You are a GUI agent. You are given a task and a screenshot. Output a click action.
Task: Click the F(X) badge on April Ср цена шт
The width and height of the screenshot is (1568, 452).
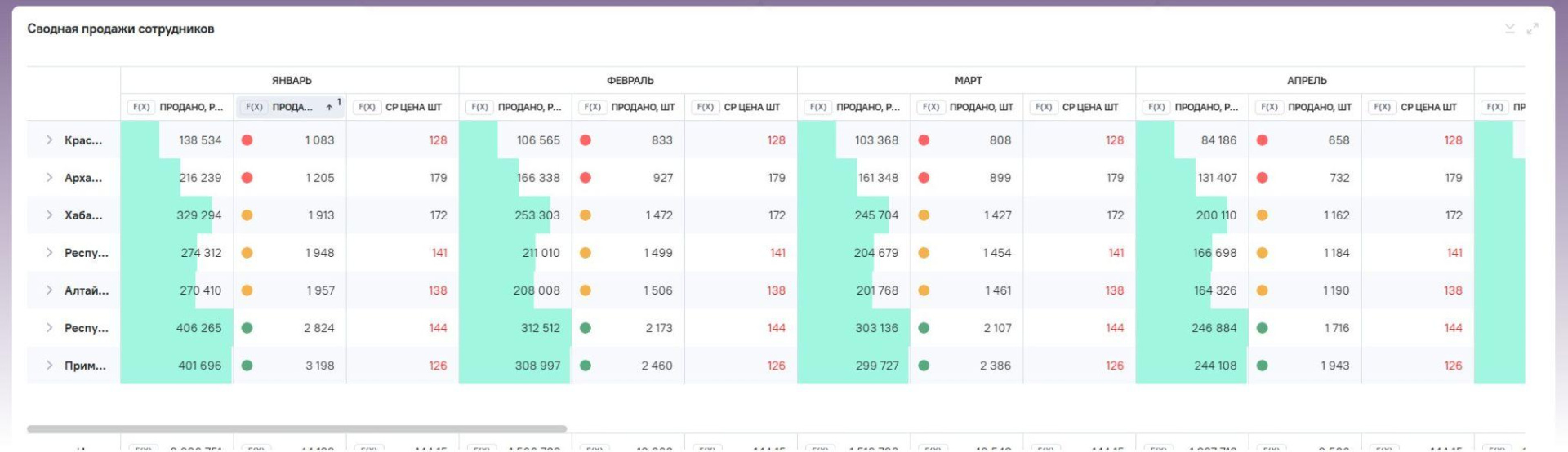1382,107
